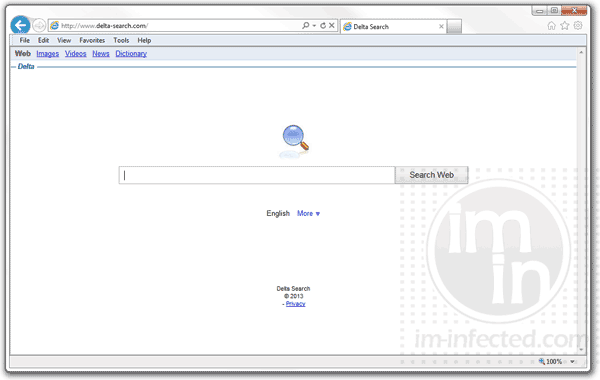
Task: Open the Tools menu
Action: click(x=121, y=40)
